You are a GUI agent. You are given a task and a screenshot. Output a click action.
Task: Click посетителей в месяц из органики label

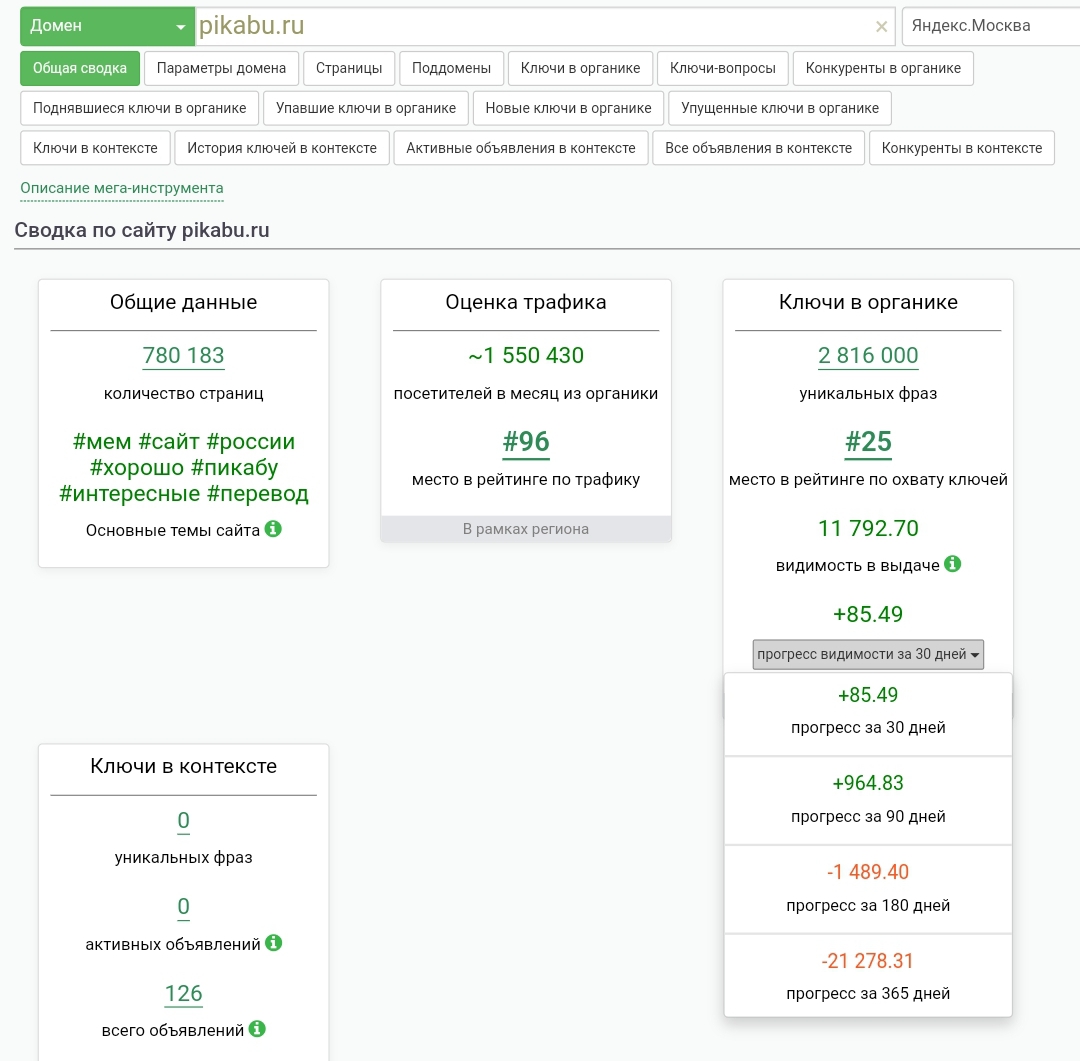click(x=526, y=393)
